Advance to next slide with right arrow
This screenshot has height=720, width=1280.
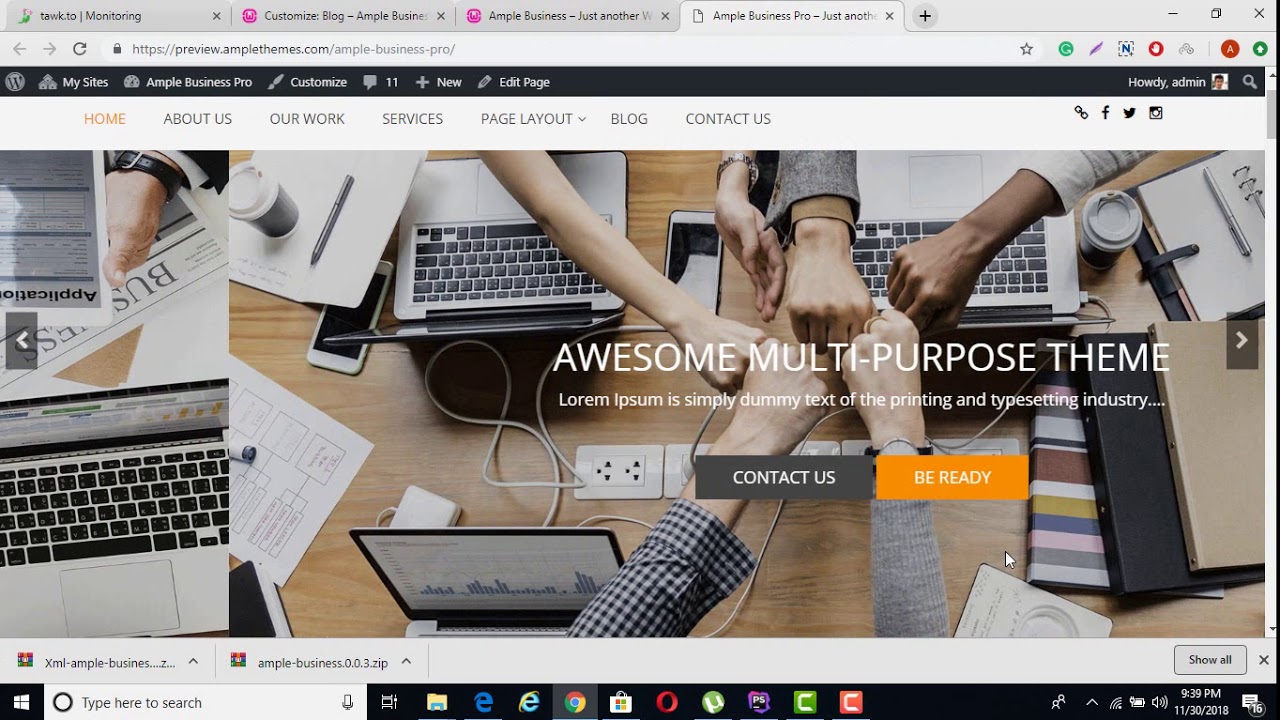point(1242,341)
